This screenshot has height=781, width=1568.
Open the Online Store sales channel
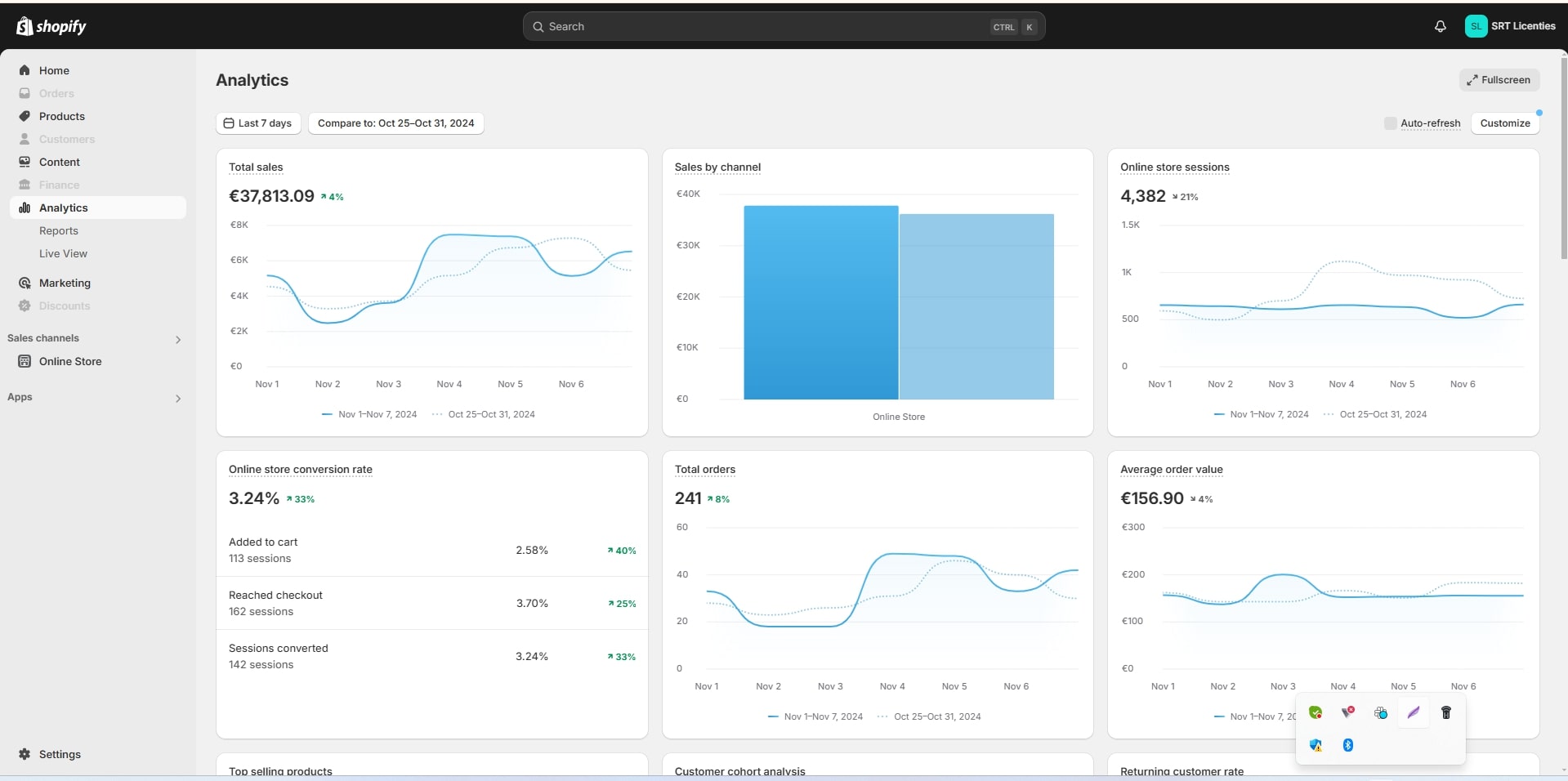tap(70, 361)
